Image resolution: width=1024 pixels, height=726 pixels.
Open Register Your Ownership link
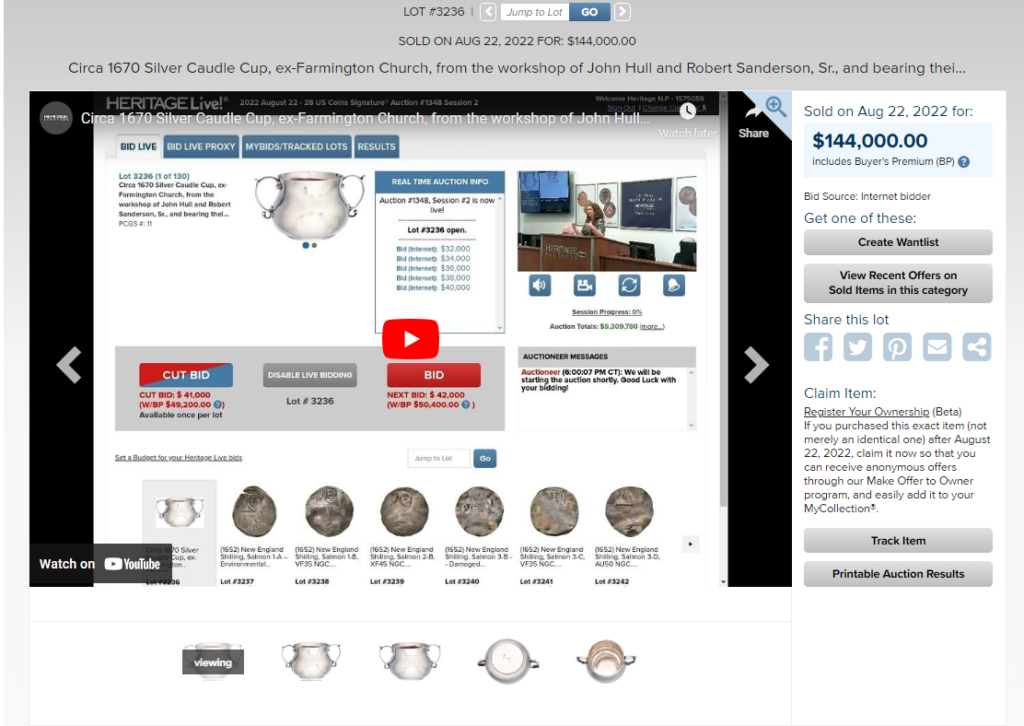tap(867, 412)
